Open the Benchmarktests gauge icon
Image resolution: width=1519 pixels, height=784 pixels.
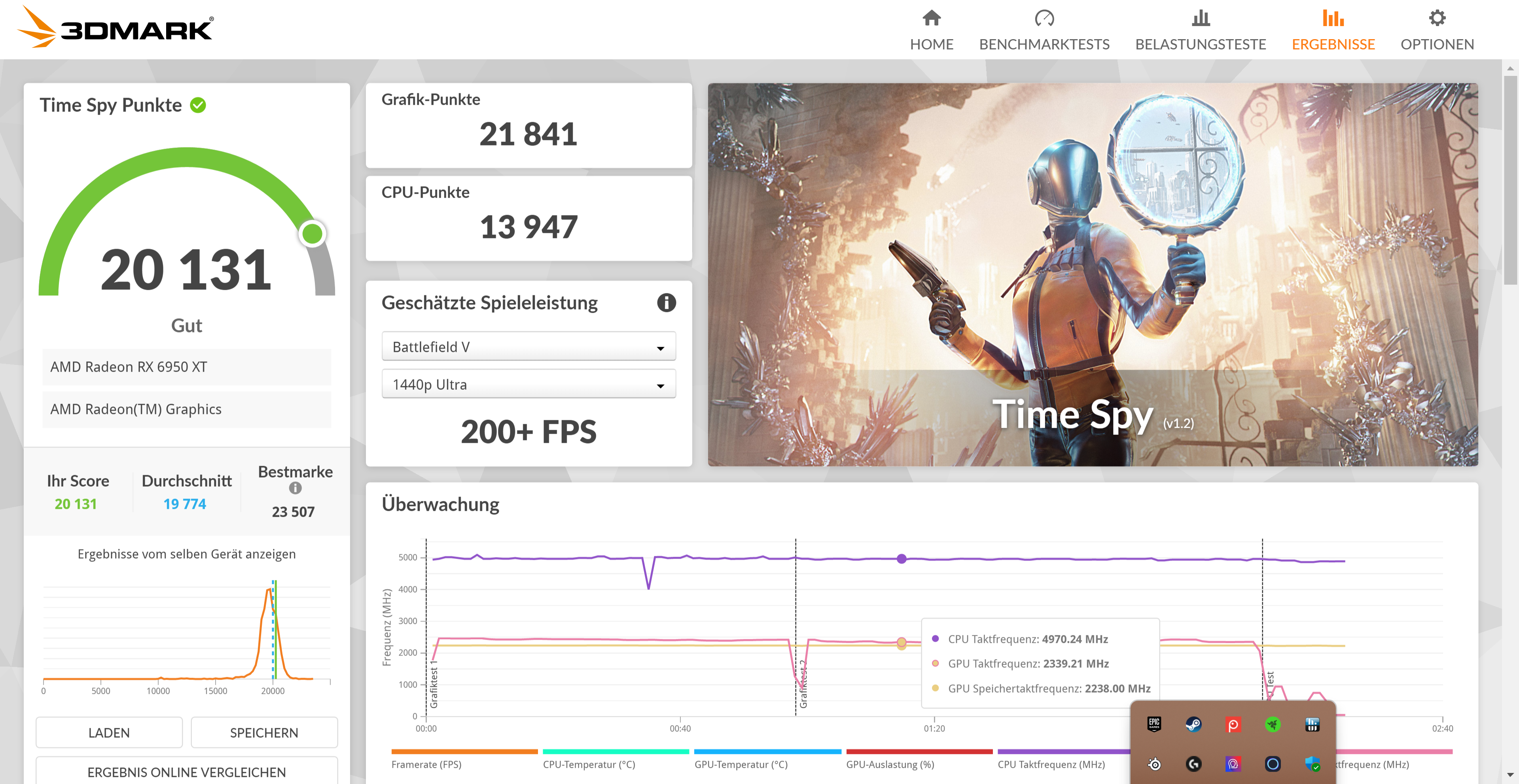click(x=1044, y=18)
